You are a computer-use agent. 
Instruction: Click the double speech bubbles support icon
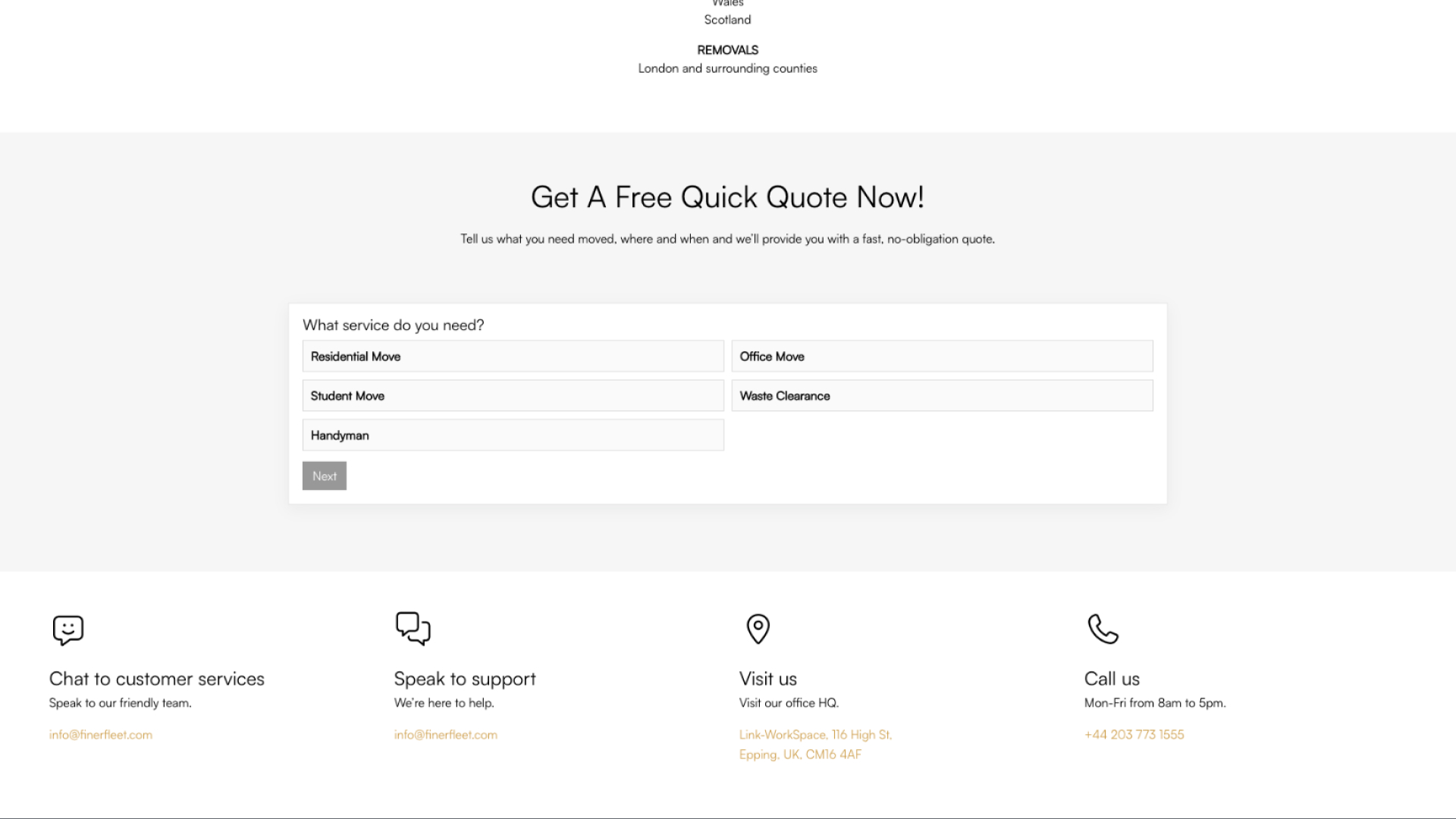[413, 629]
